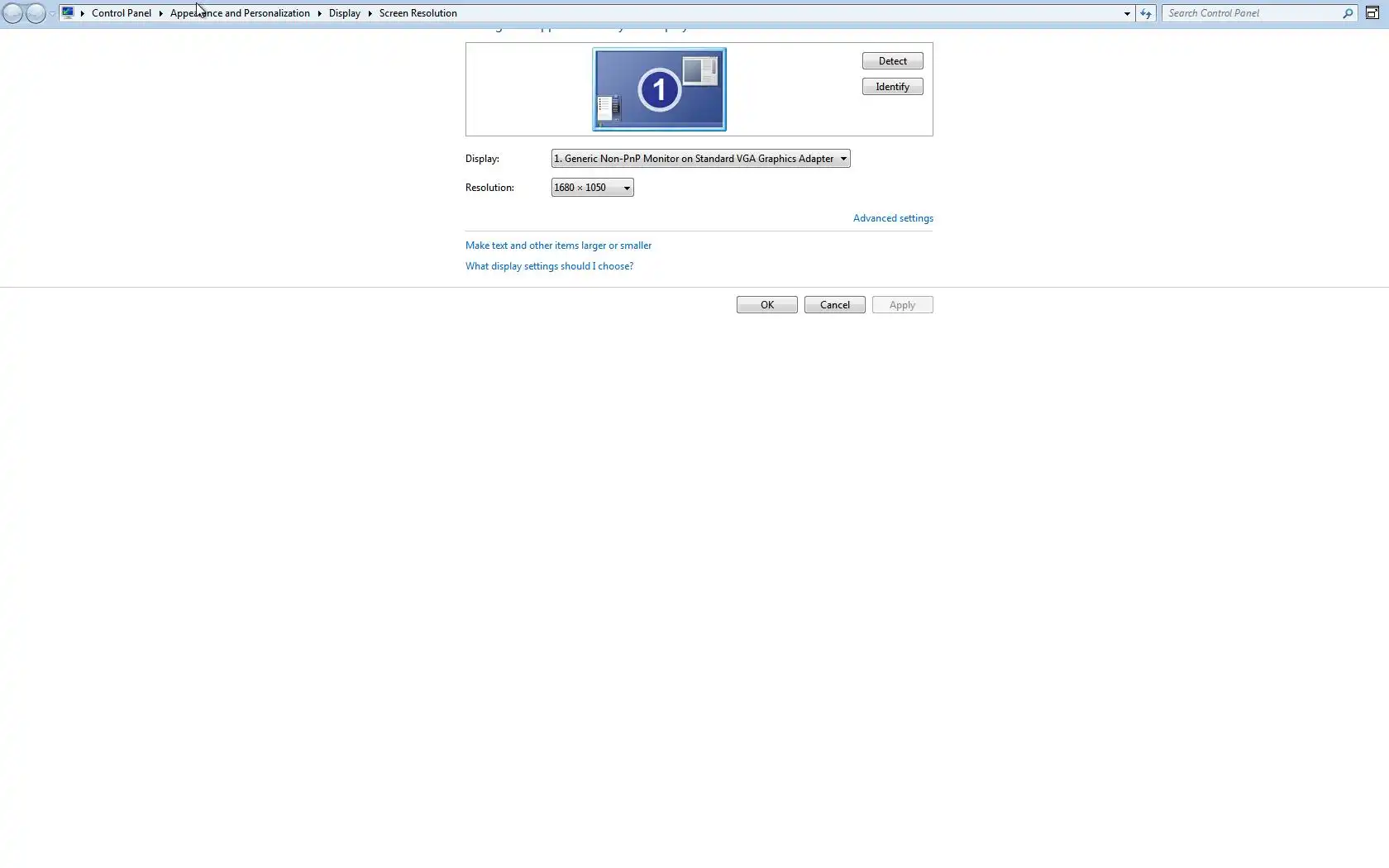Image resolution: width=1389 pixels, height=868 pixels.
Task: Open Advanced settings link
Action: (893, 218)
